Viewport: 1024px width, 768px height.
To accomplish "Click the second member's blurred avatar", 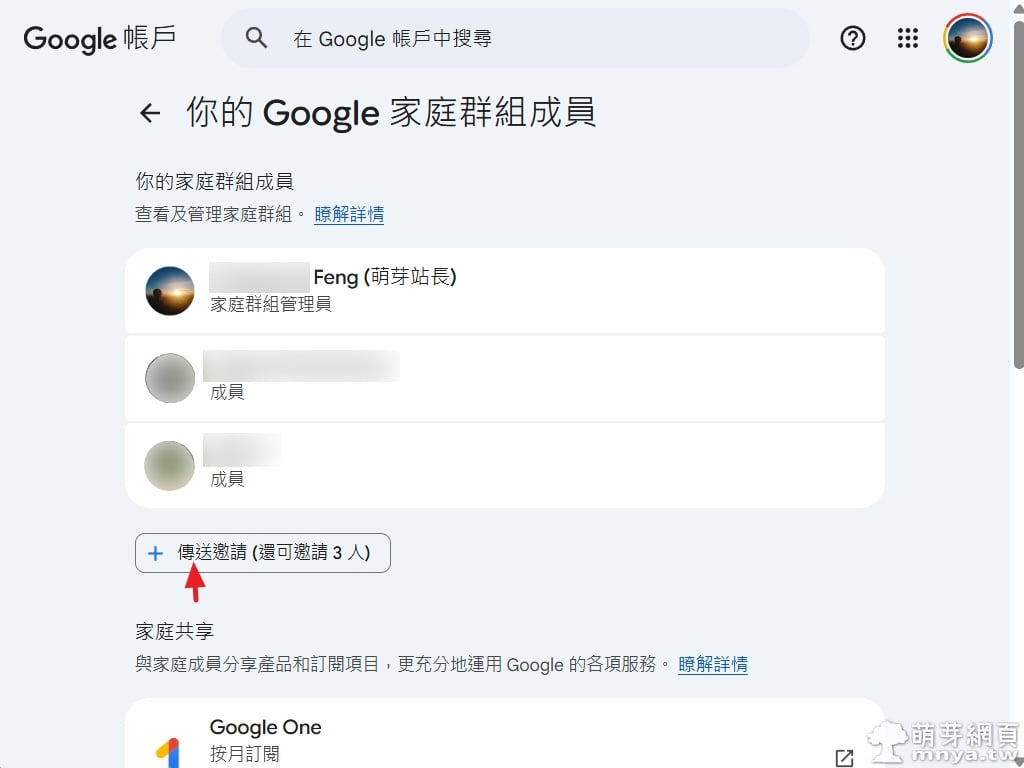I will point(170,378).
